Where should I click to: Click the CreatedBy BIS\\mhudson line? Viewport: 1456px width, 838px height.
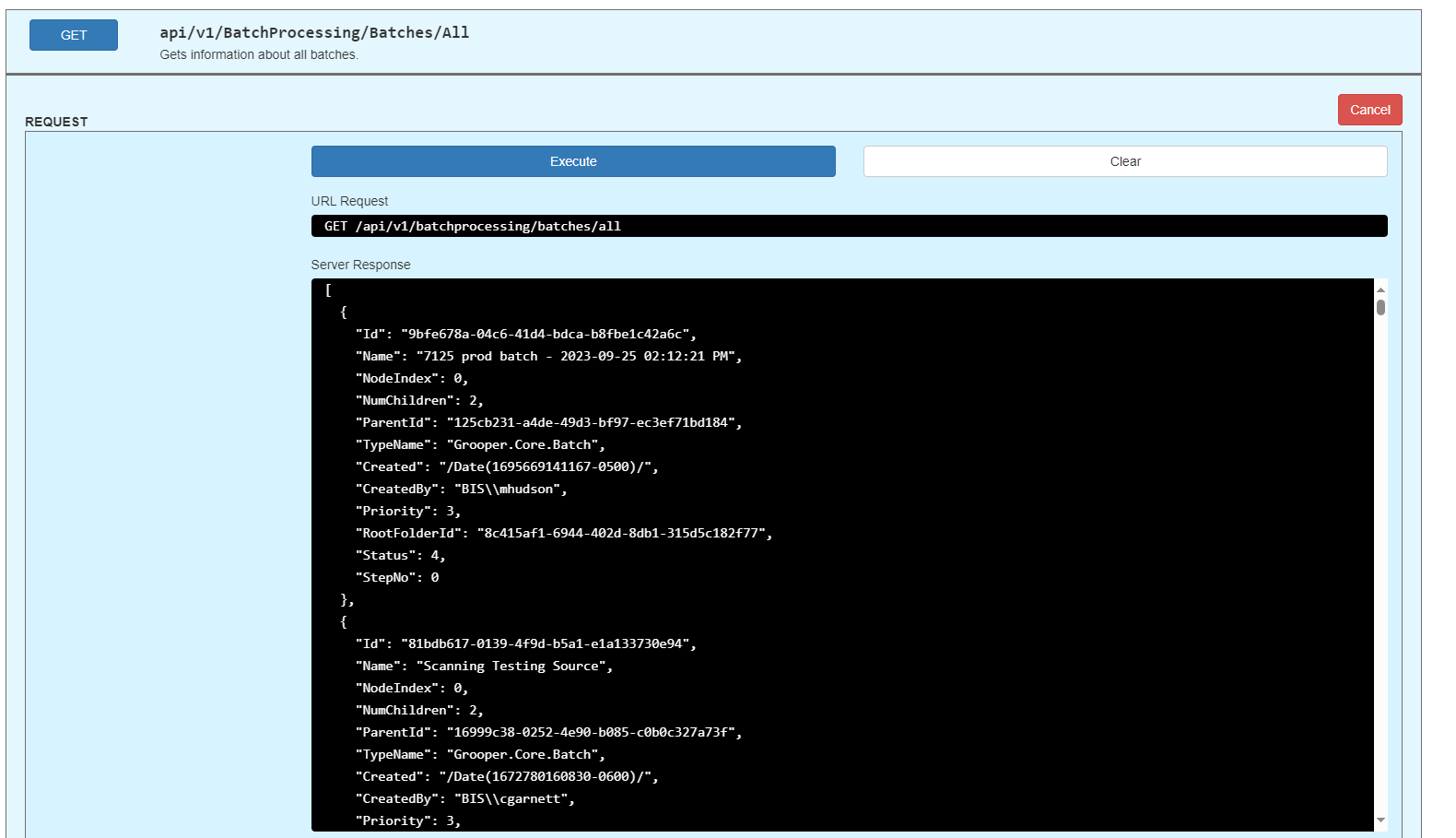461,489
